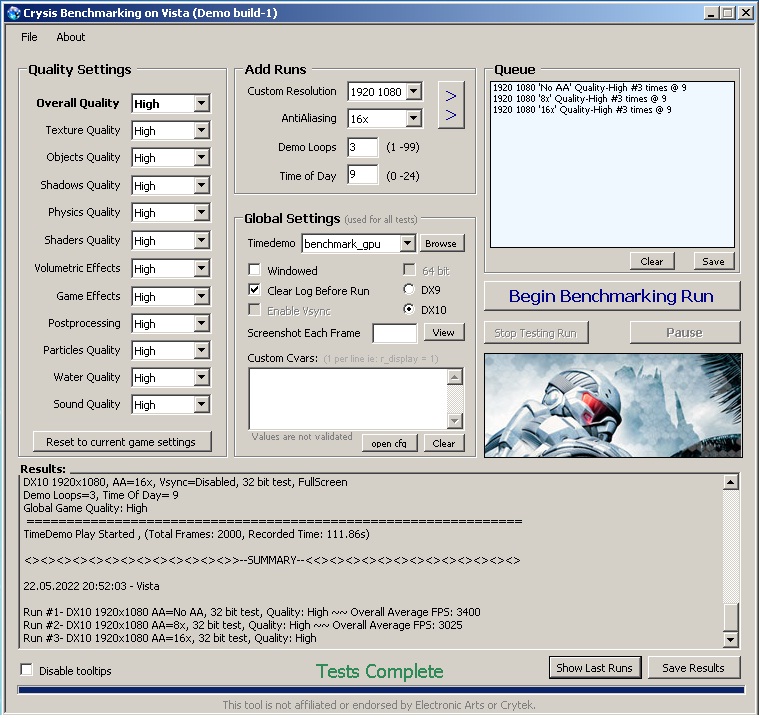The image size is (759, 718).
Task: Click Results scrollbar up arrow
Action: (x=731, y=483)
